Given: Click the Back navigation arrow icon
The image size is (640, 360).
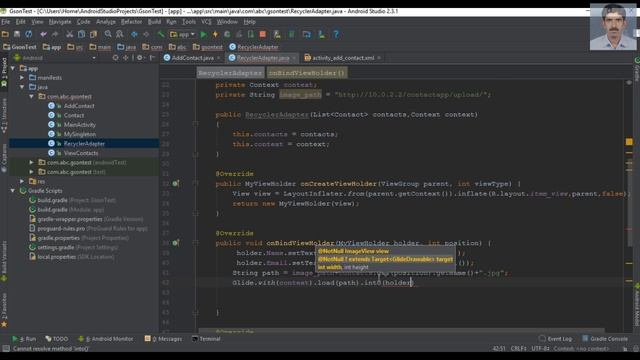Looking at the screenshot, I should pos(134,34).
